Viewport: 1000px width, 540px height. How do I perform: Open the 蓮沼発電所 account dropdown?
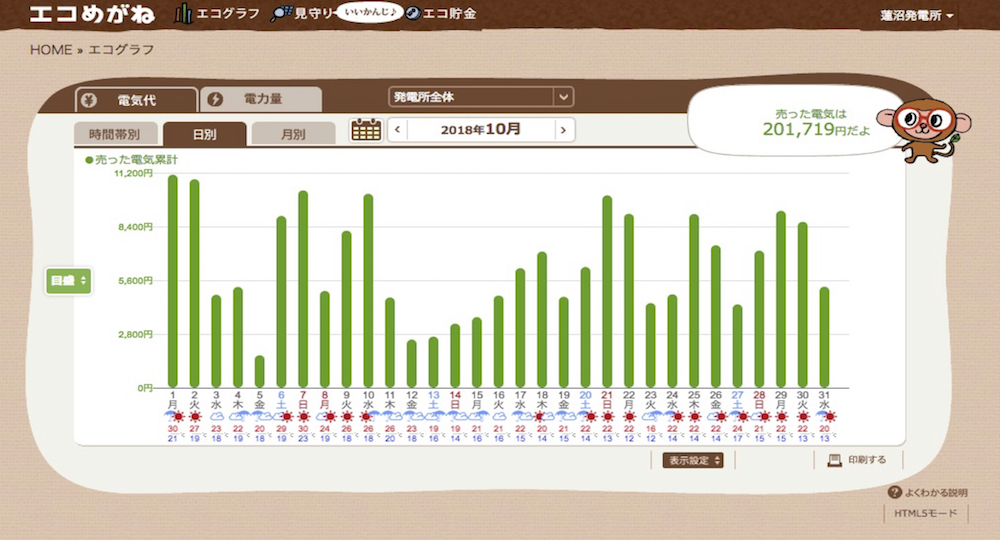pos(916,15)
